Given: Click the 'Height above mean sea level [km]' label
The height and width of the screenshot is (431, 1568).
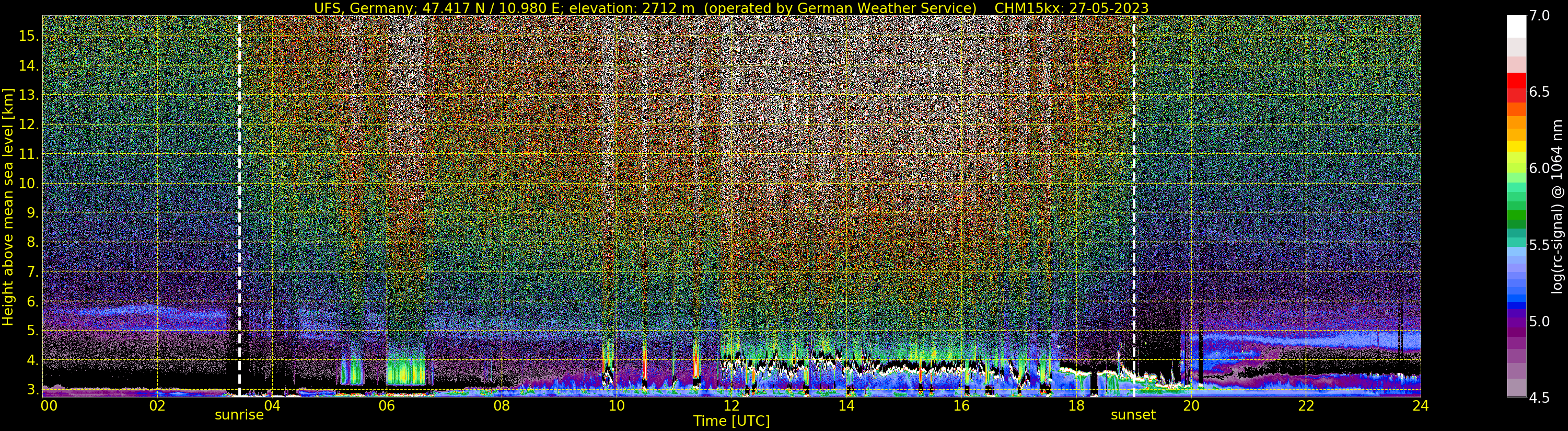Looking at the screenshot, I should coord(8,207).
